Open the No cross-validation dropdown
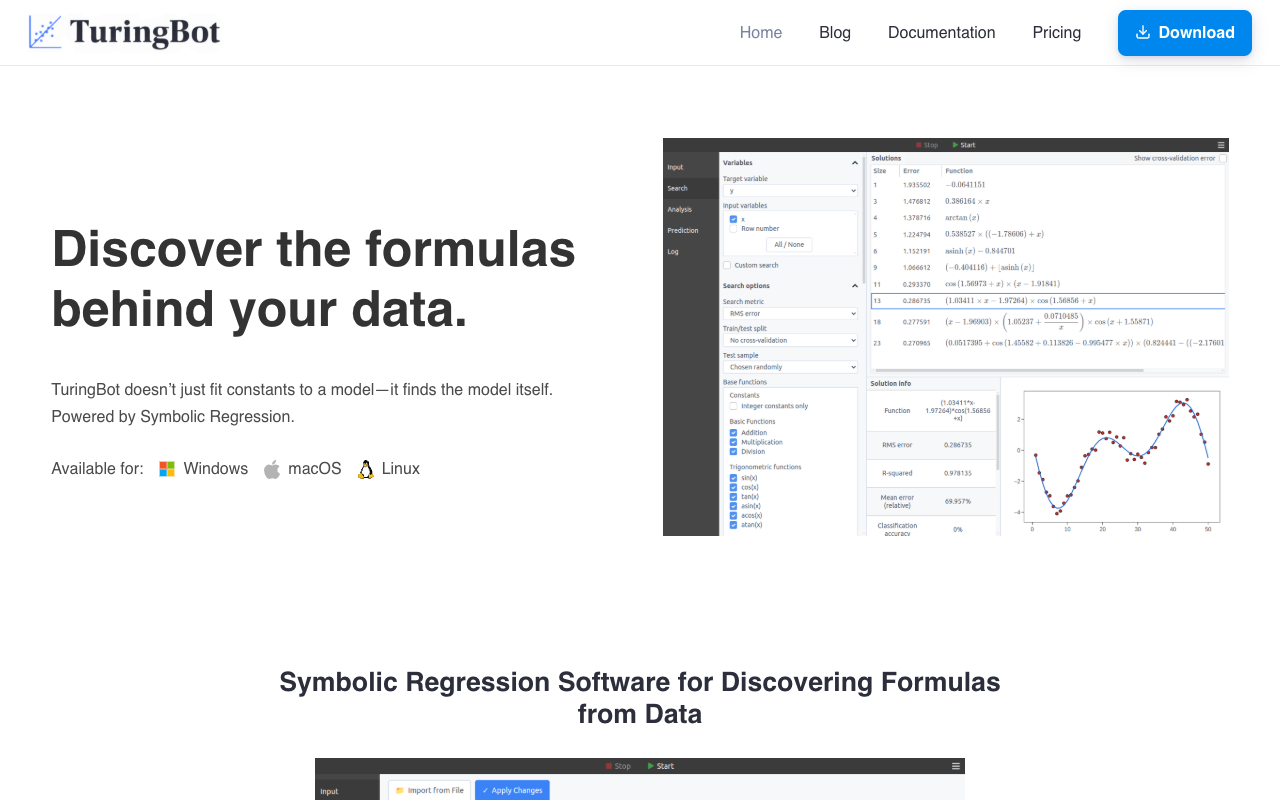This screenshot has width=1280, height=800. click(x=790, y=340)
